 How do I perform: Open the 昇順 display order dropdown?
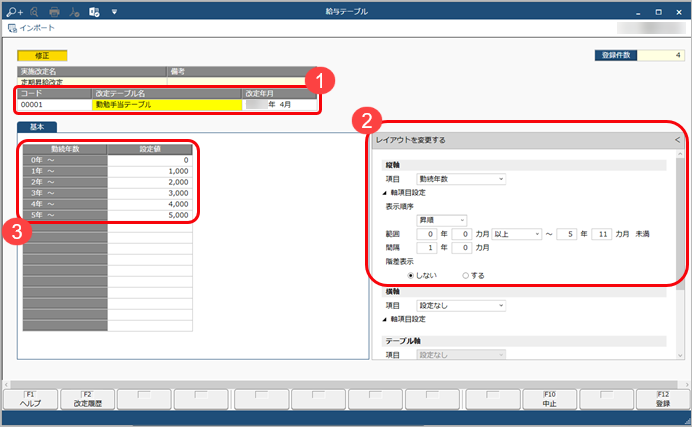coord(442,219)
